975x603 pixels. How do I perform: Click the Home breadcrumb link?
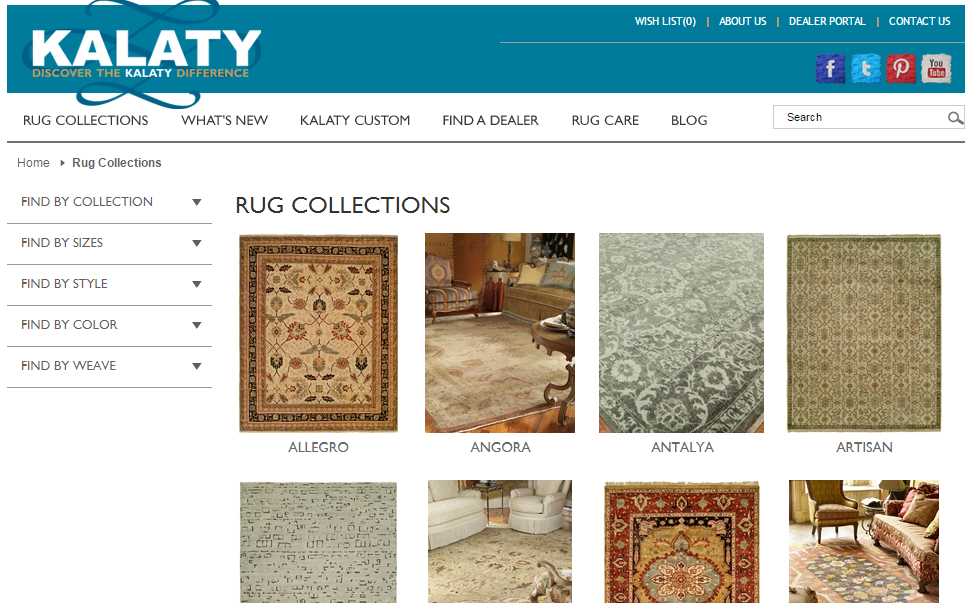click(33, 163)
